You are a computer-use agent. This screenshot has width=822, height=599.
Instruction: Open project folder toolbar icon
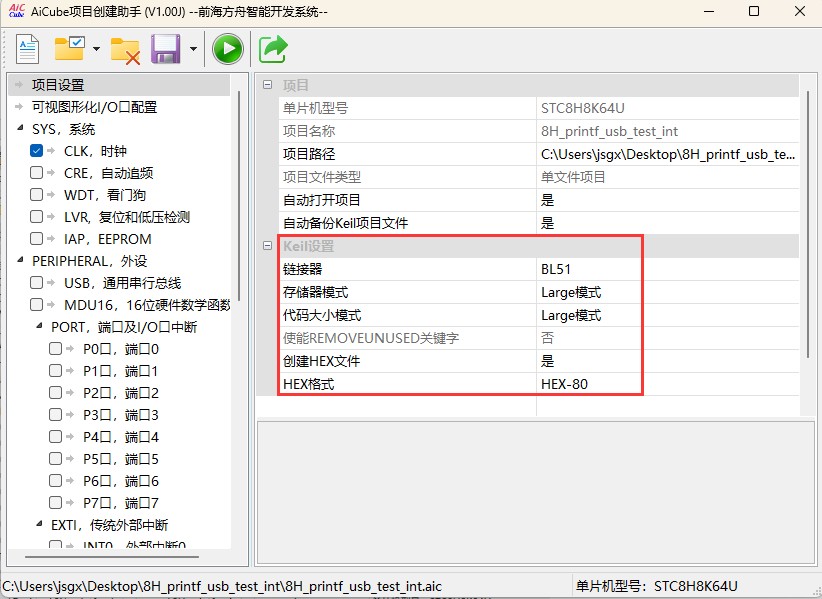(70, 49)
